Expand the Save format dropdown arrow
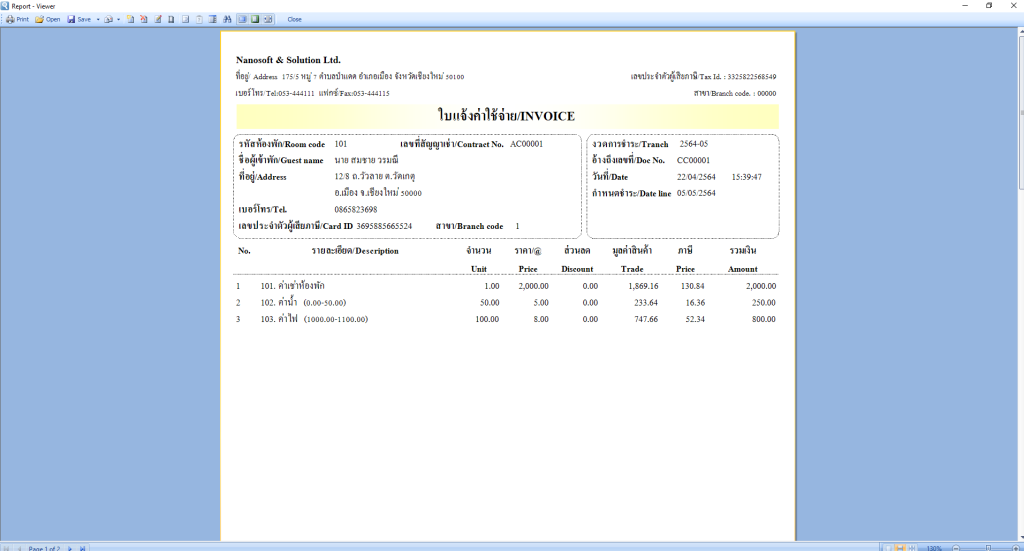This screenshot has width=1024, height=551. pyautogui.click(x=98, y=20)
